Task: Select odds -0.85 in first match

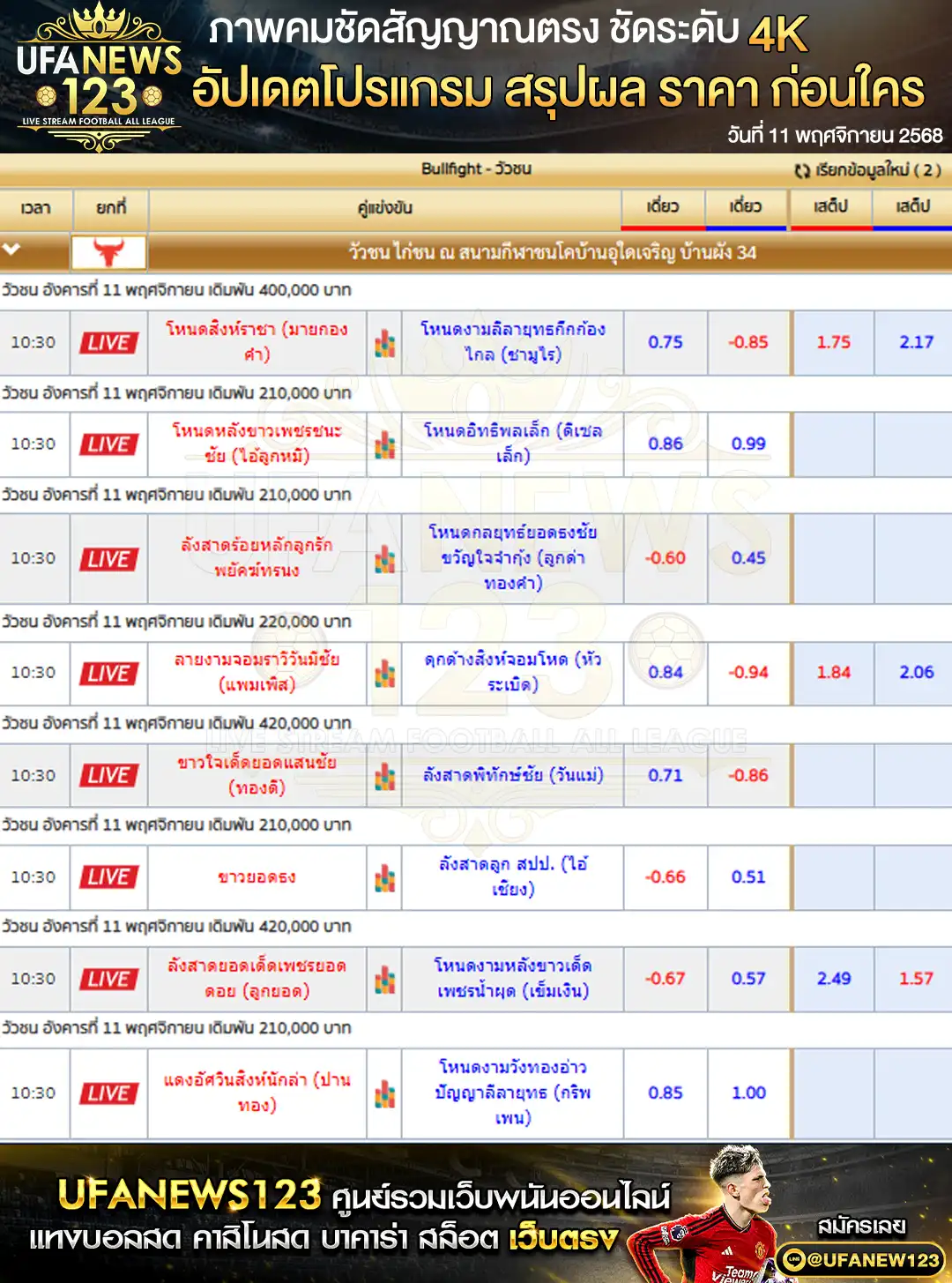Action: (x=747, y=342)
